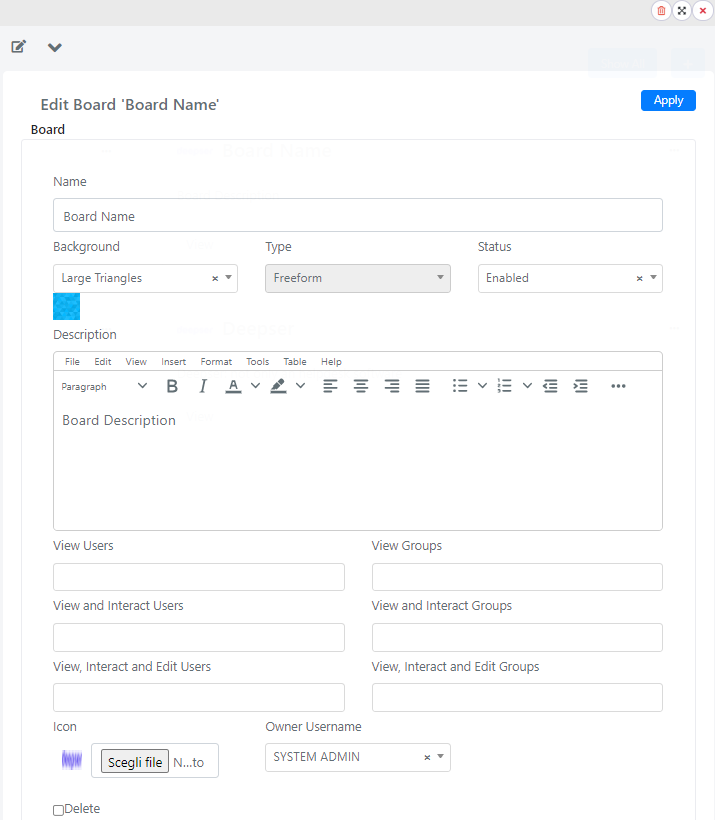Open the Owner Username dropdown arrow
The height and width of the screenshot is (820, 715).
click(440, 757)
